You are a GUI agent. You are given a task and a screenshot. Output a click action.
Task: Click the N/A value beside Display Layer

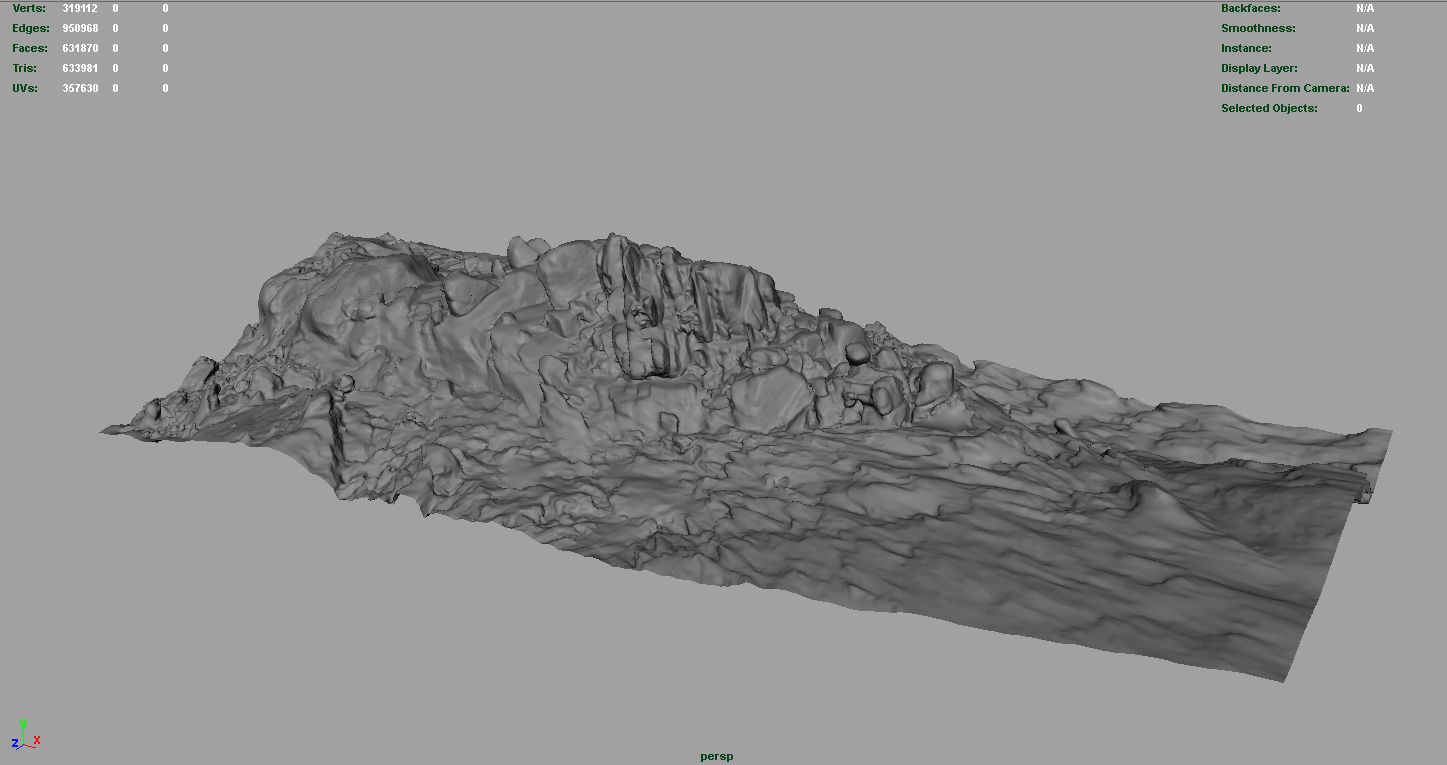1365,68
